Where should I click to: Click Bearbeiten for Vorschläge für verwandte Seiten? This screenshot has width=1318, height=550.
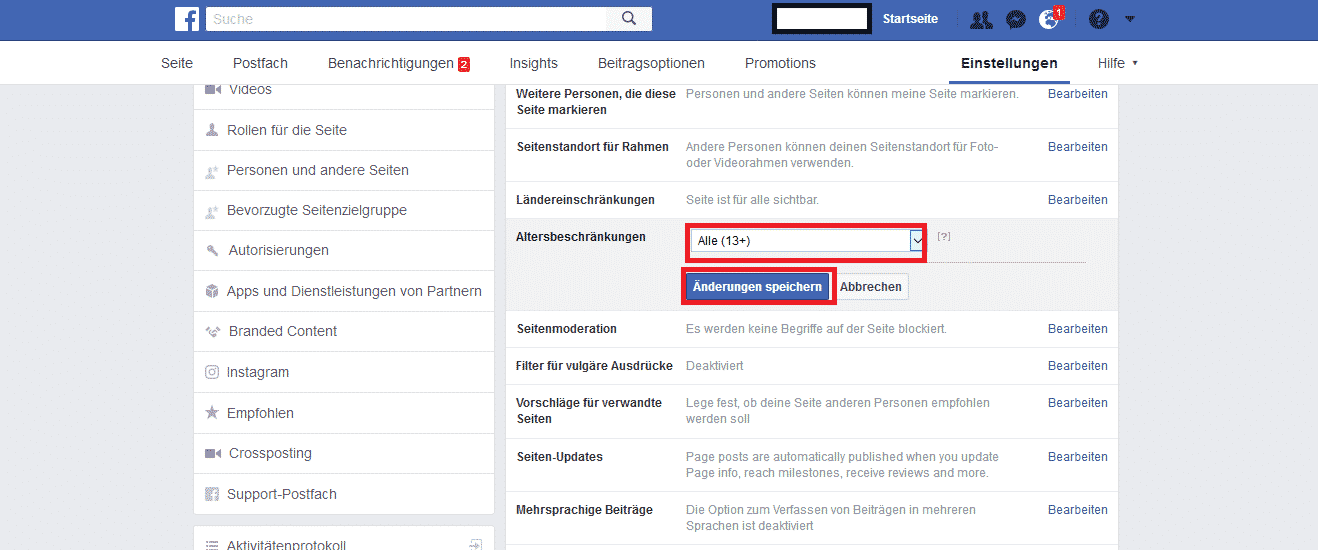[1078, 403]
